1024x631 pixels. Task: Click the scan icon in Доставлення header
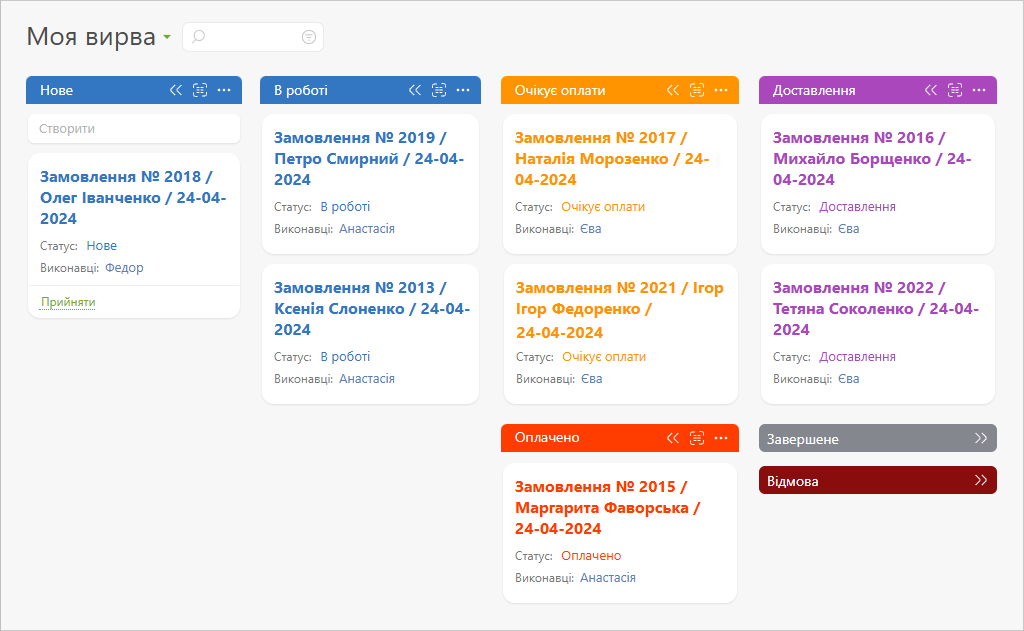[955, 90]
